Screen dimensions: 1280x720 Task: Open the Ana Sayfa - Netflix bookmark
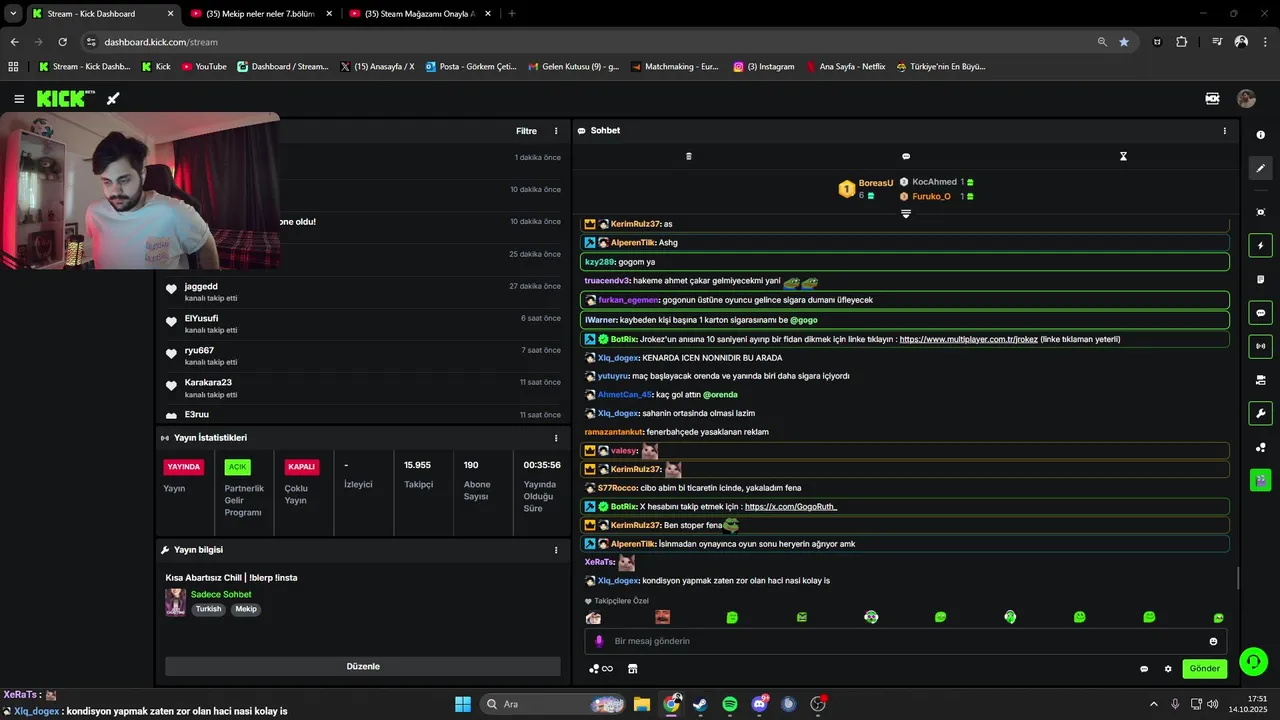(x=845, y=67)
